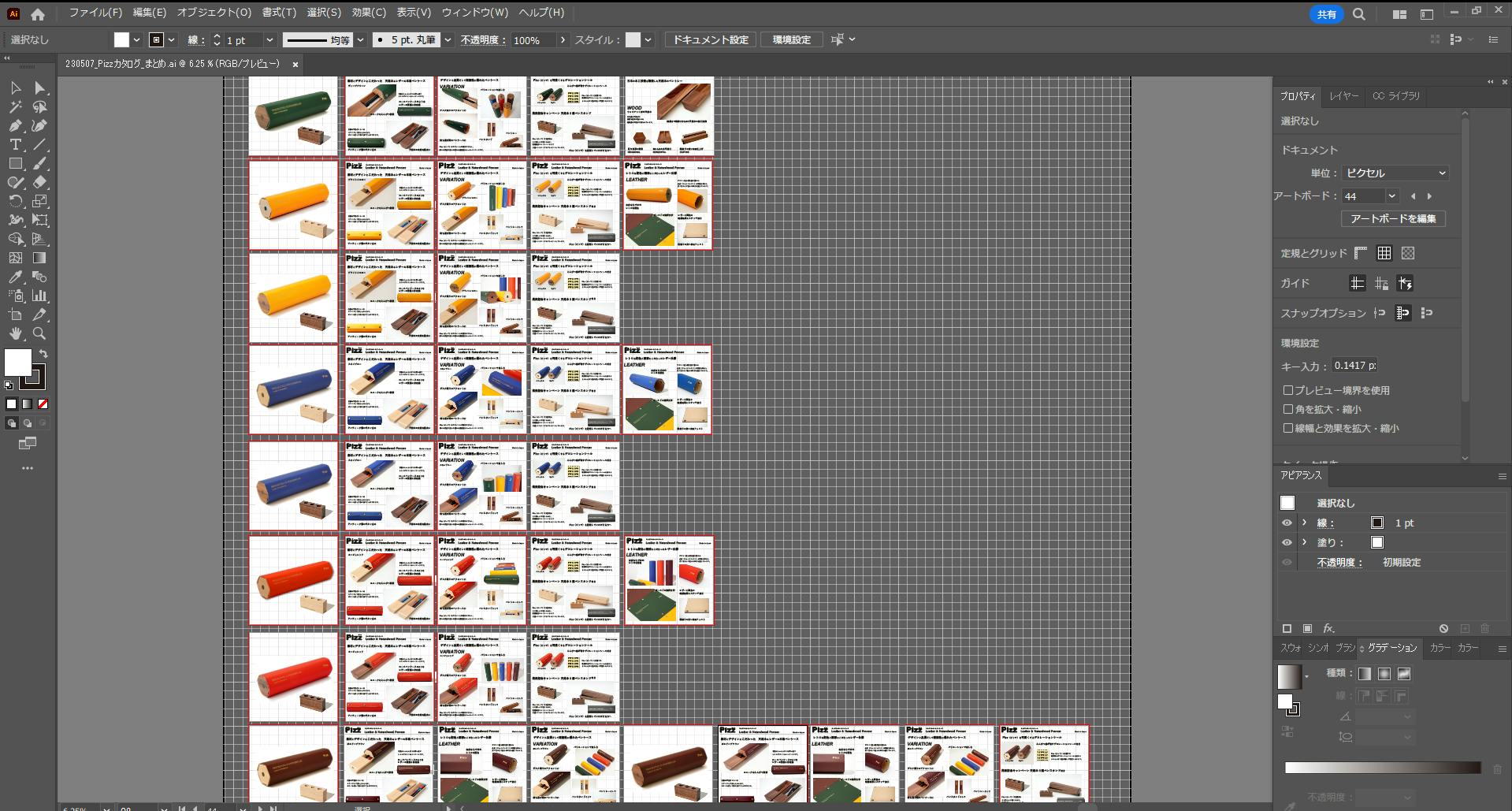Enable the プレビュー境界を使用 checkbox
1512x811 pixels.
pos(1288,390)
